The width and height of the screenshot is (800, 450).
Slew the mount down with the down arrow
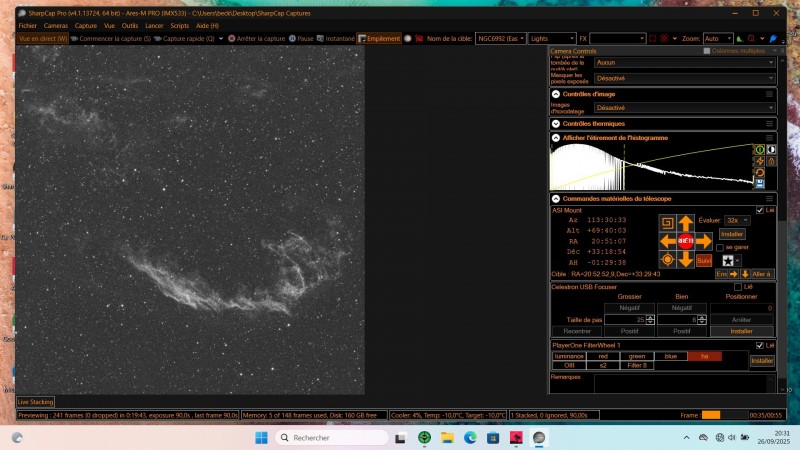pos(686,260)
